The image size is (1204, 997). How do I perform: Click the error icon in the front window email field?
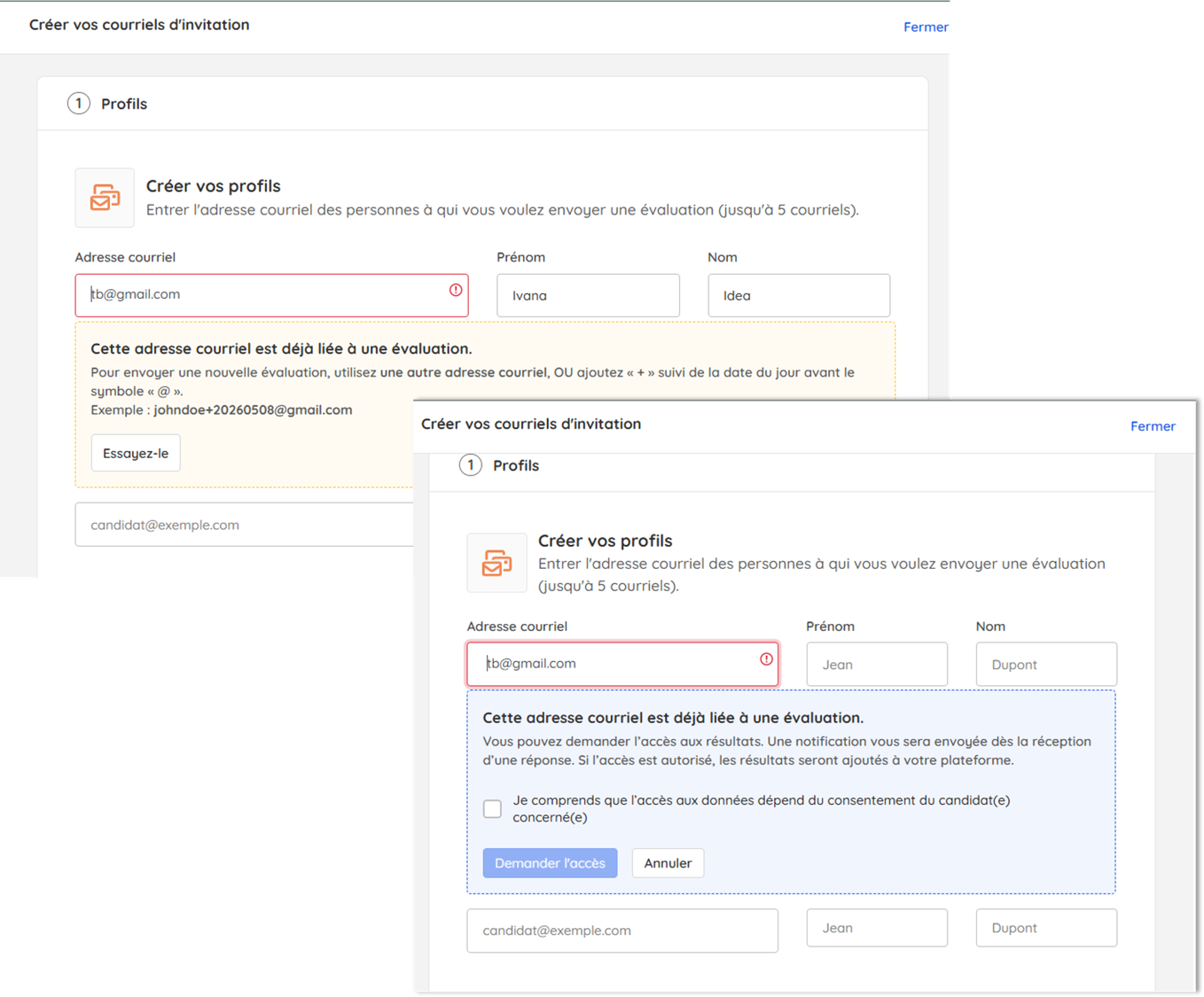766,659
